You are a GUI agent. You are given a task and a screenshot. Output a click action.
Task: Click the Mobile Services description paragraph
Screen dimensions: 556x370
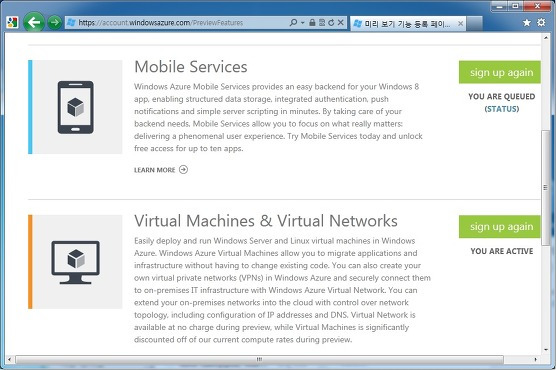click(278, 117)
